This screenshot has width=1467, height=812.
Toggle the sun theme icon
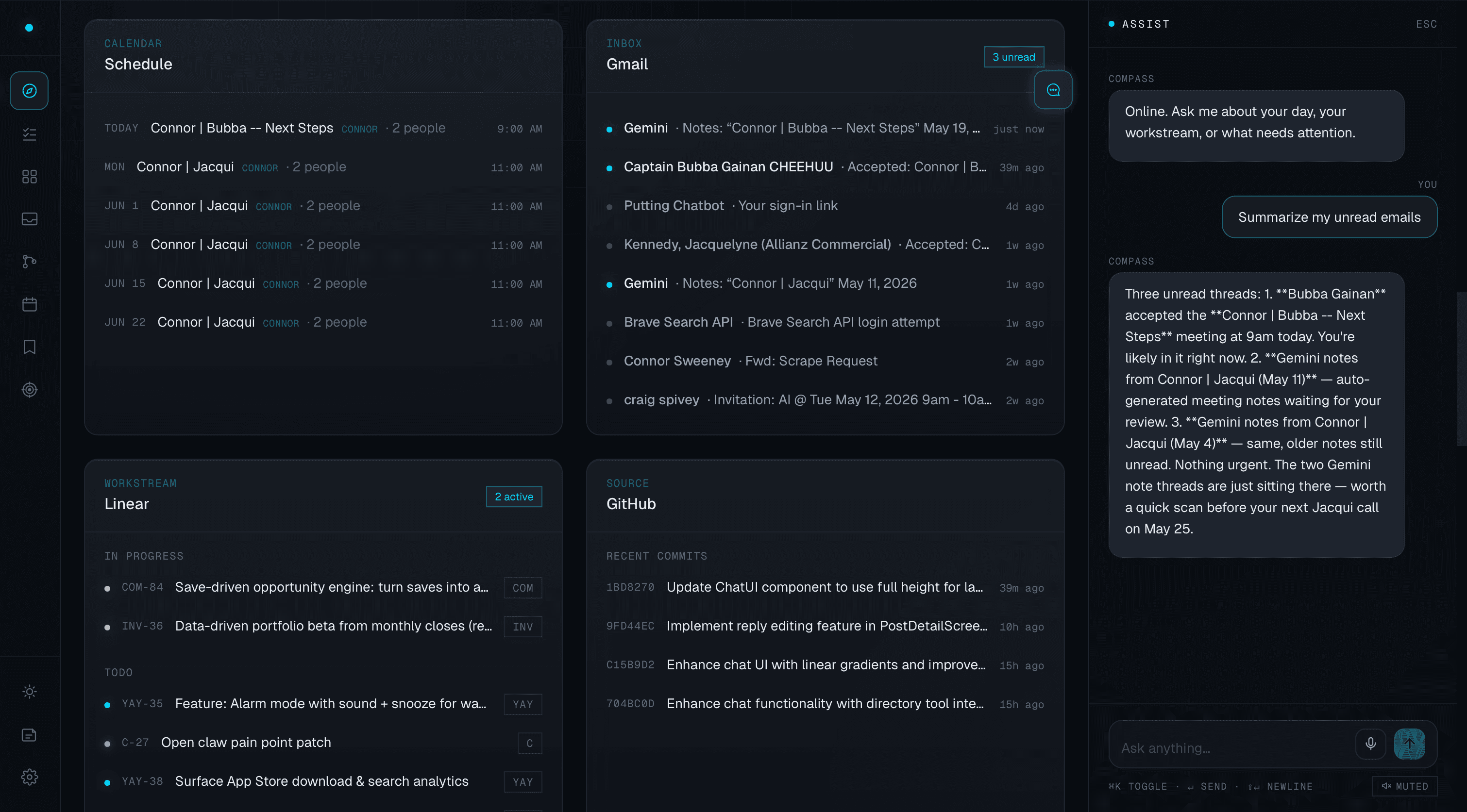[x=29, y=691]
